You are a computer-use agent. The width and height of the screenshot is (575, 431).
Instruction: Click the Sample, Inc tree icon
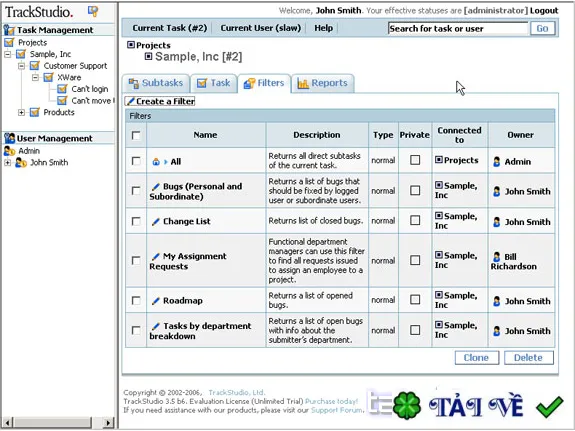coord(21,54)
